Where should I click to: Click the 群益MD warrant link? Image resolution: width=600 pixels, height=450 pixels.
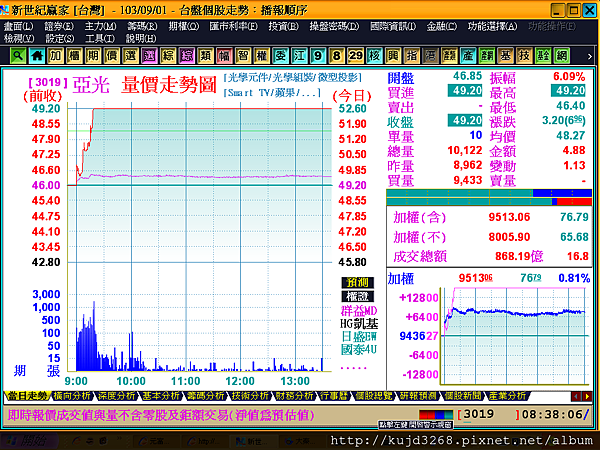point(359,310)
